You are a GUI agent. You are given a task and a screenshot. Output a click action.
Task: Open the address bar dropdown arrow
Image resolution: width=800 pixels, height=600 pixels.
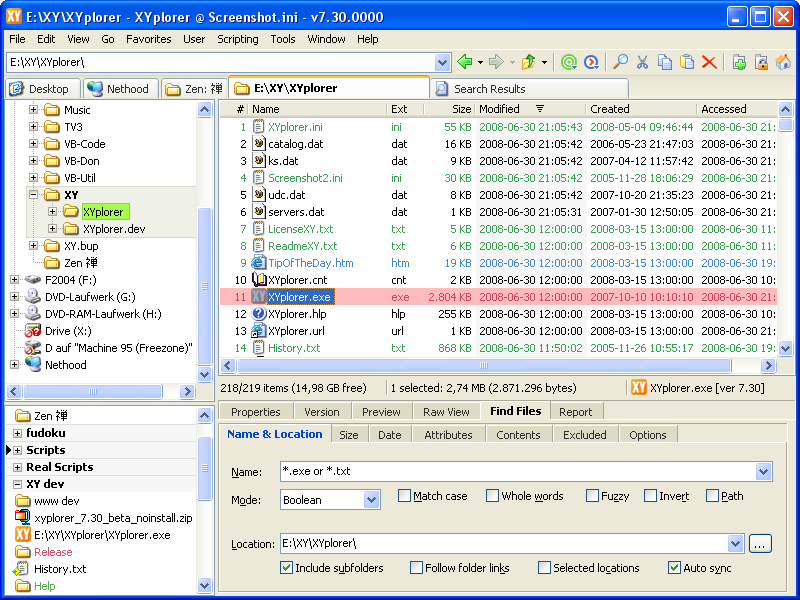(x=442, y=63)
